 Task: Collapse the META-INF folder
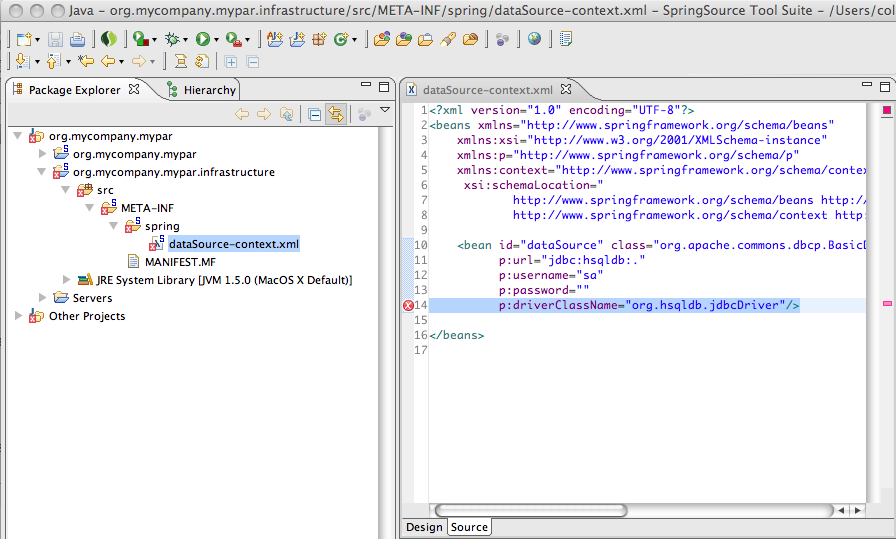[91, 208]
